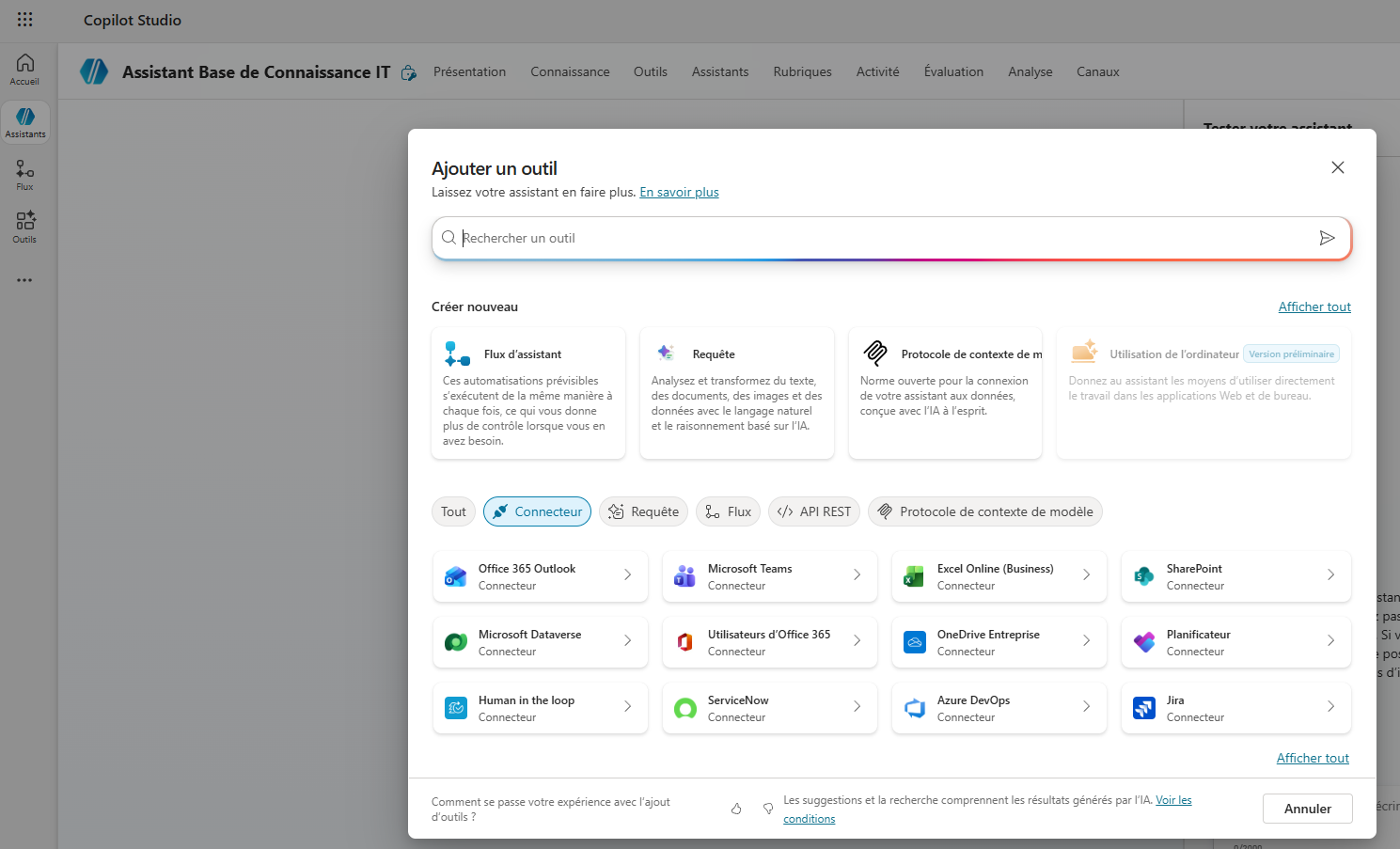This screenshot has height=849, width=1400.
Task: Click the thumbs down feedback icon
Action: pos(768,809)
